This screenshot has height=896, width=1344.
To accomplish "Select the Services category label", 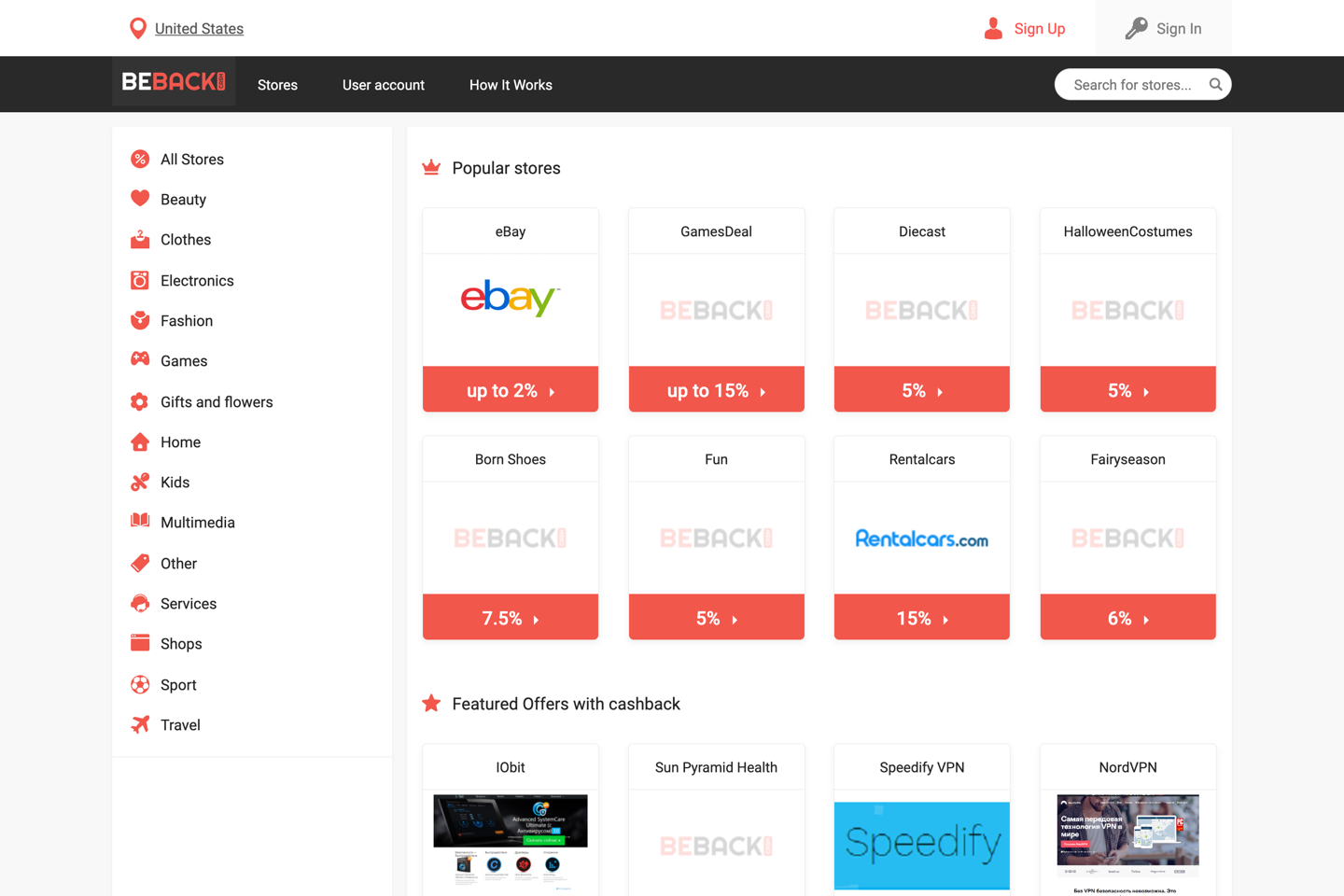I will [189, 604].
